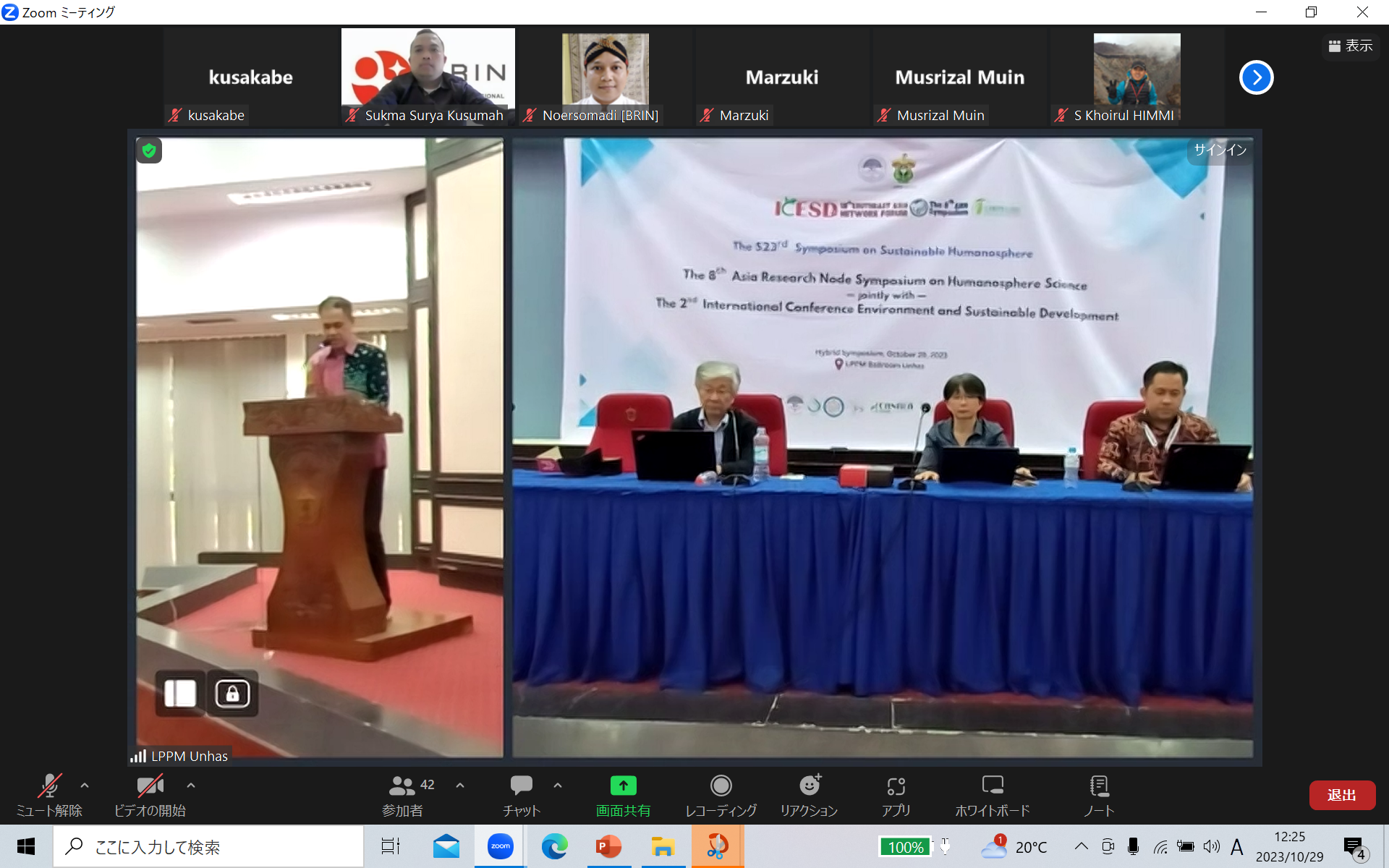Open Microsoft Edge from taskbar
The height and width of the screenshot is (868, 1389).
(554, 846)
